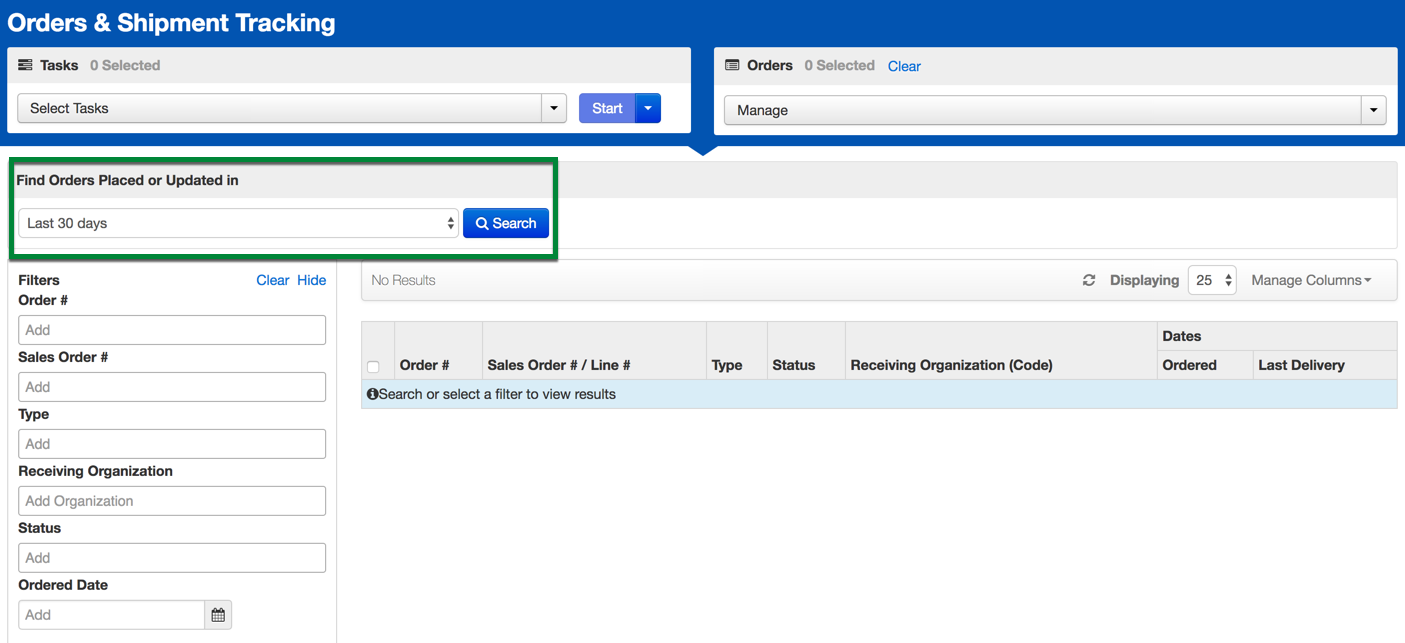Change the Displaying 25 rows selector
The image size is (1405, 643).
point(1212,281)
